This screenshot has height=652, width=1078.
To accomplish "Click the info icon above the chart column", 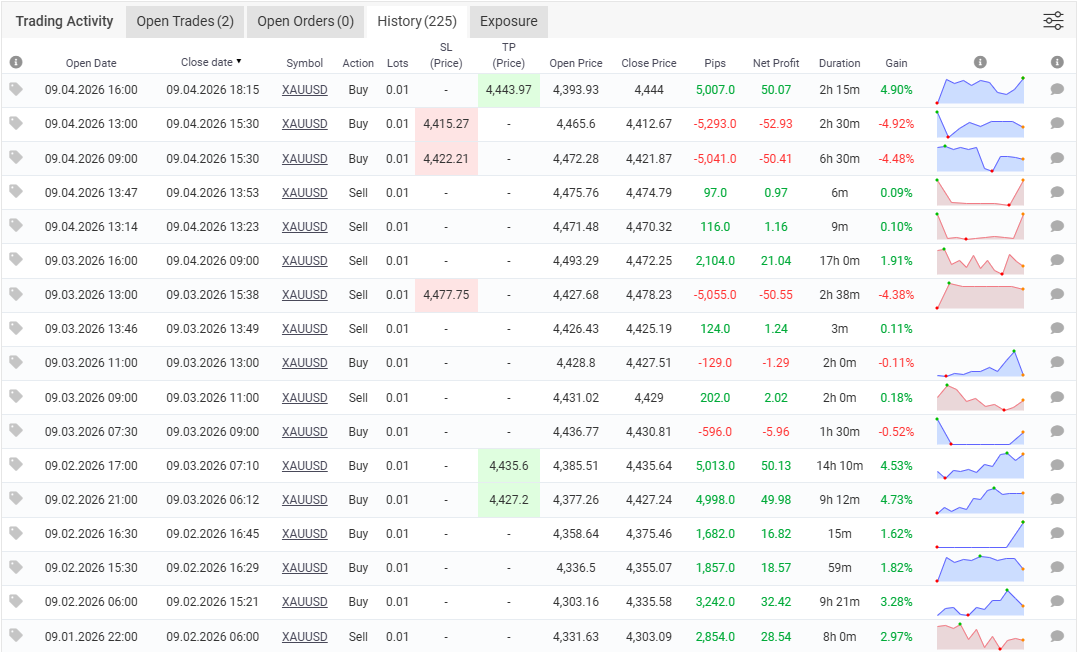I will pos(980,62).
